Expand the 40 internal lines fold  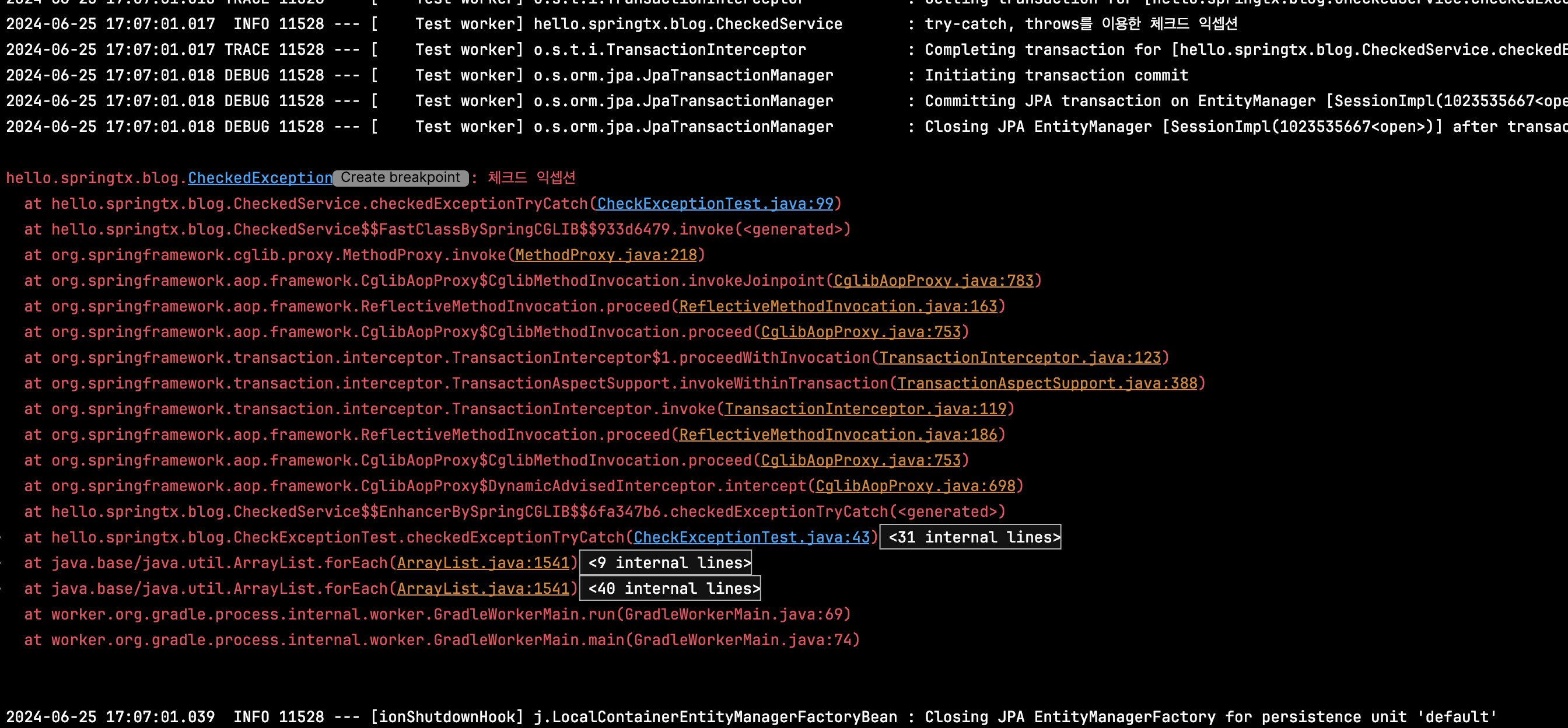670,589
